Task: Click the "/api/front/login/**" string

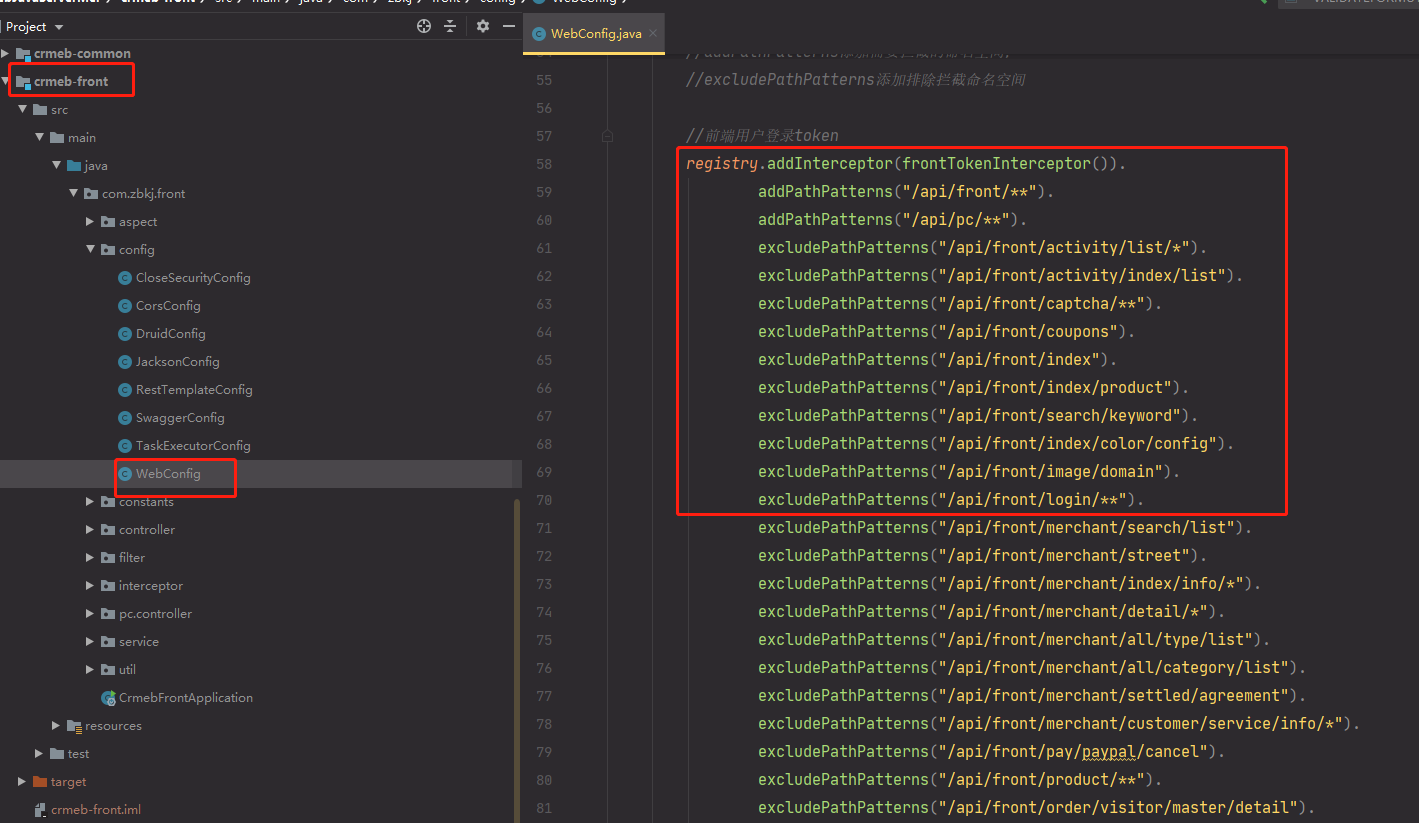Action: (1032, 499)
